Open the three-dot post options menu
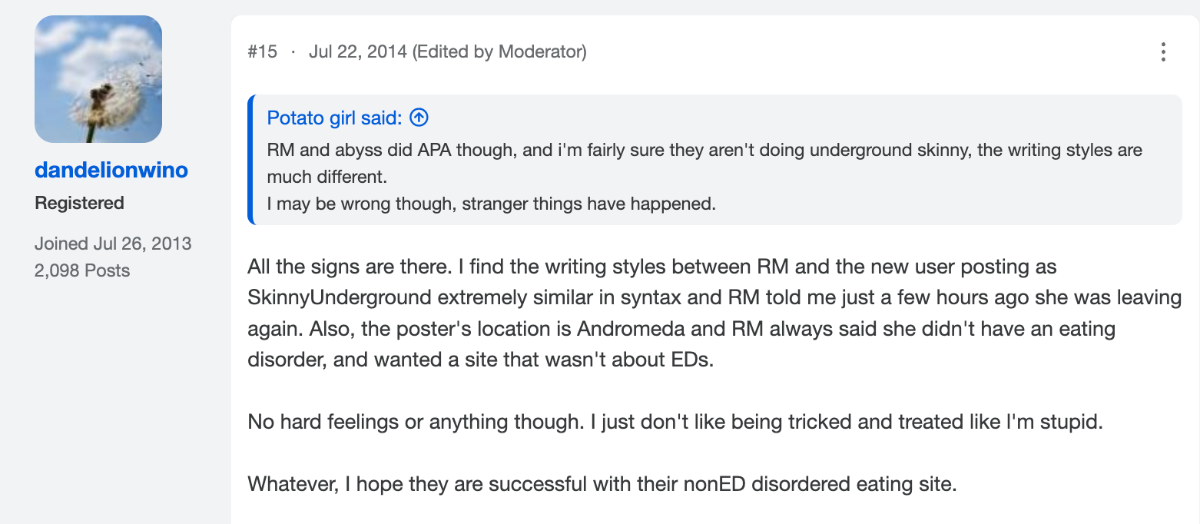Image resolution: width=1200 pixels, height=524 pixels. point(1163,52)
